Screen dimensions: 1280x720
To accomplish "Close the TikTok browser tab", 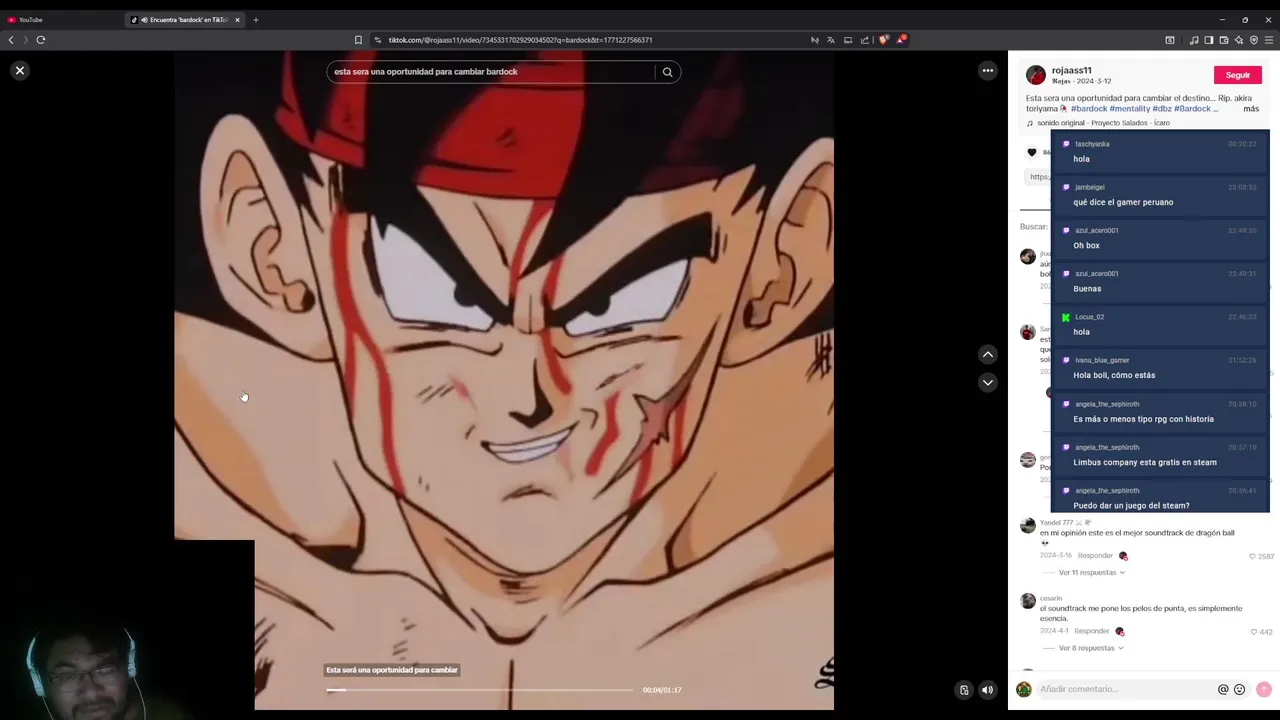I will 237,20.
